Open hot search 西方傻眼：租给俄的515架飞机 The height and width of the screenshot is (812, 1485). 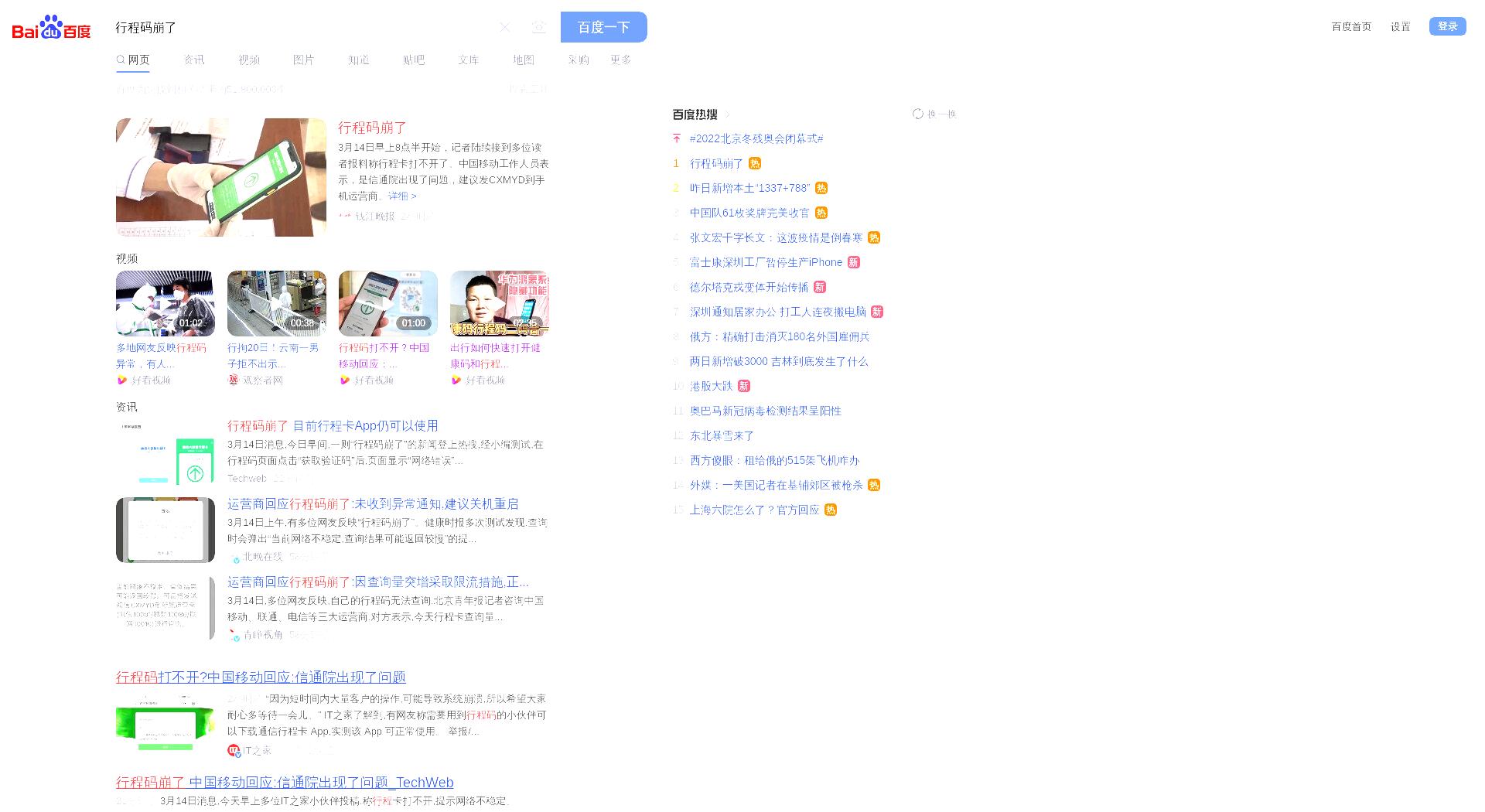point(774,461)
